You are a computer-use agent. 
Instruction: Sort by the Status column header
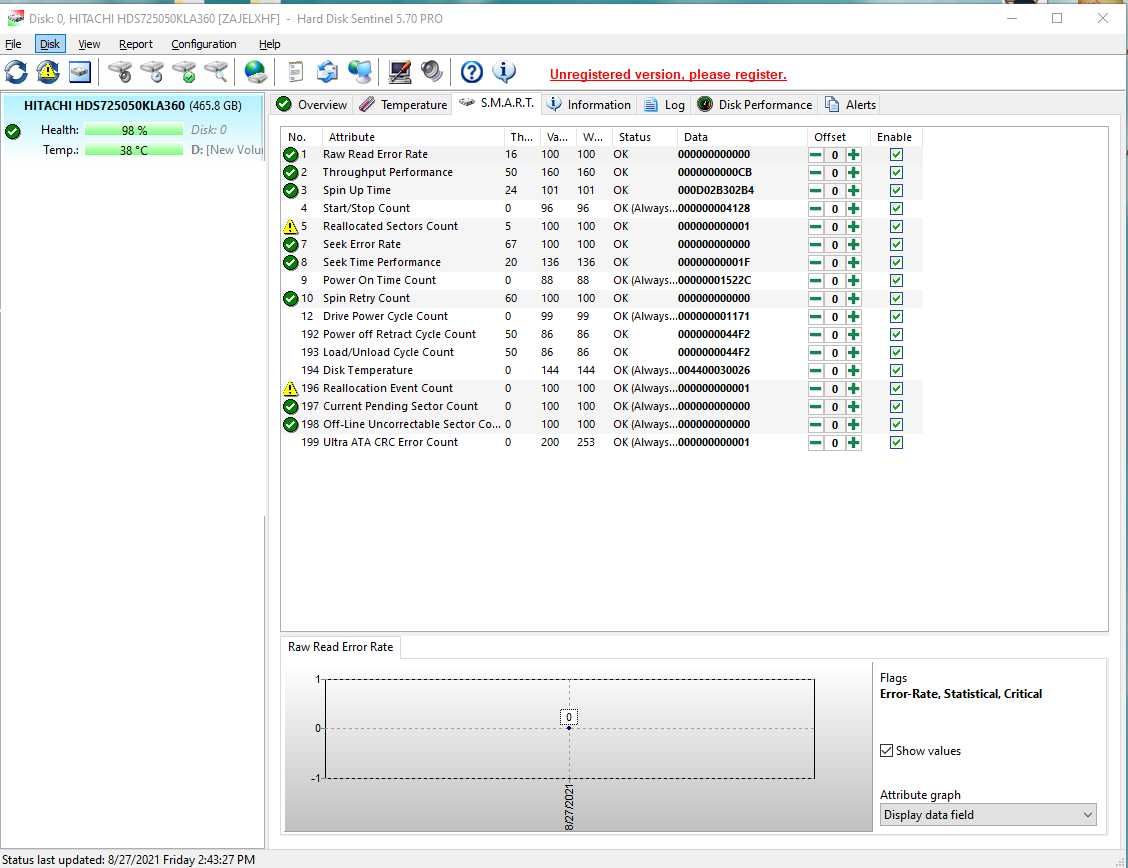(644, 137)
